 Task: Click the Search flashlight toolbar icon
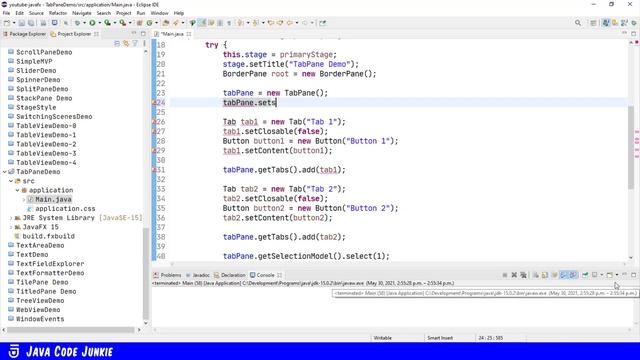pos(176,23)
